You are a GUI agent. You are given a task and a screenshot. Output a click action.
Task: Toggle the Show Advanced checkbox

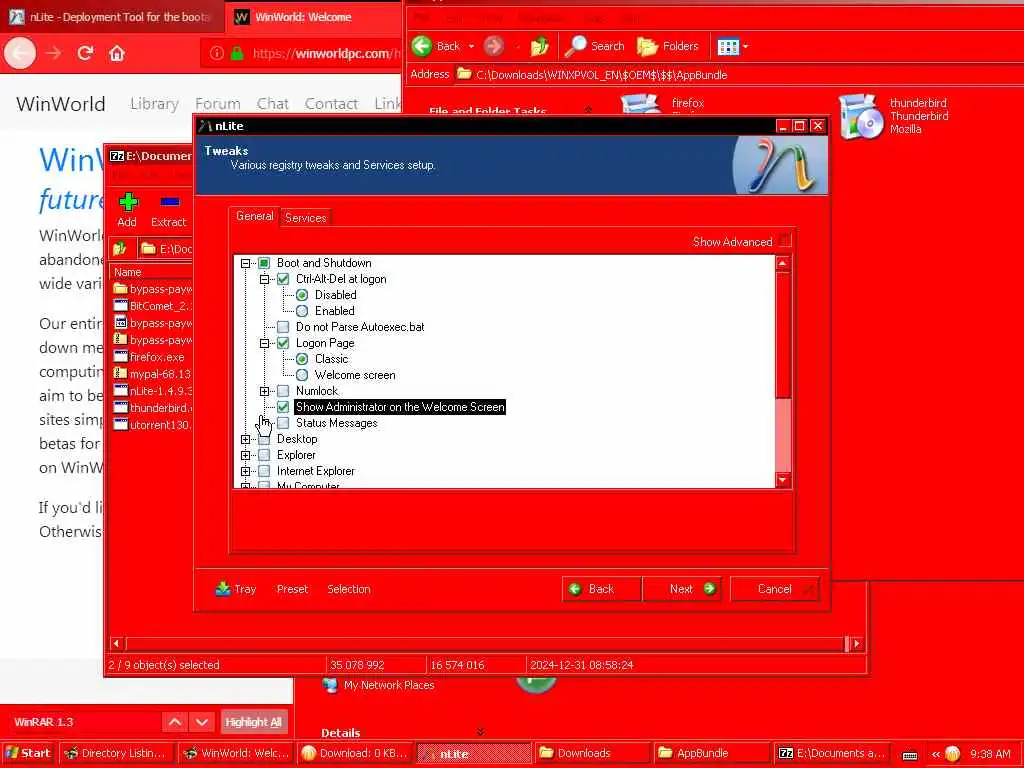click(x=785, y=241)
